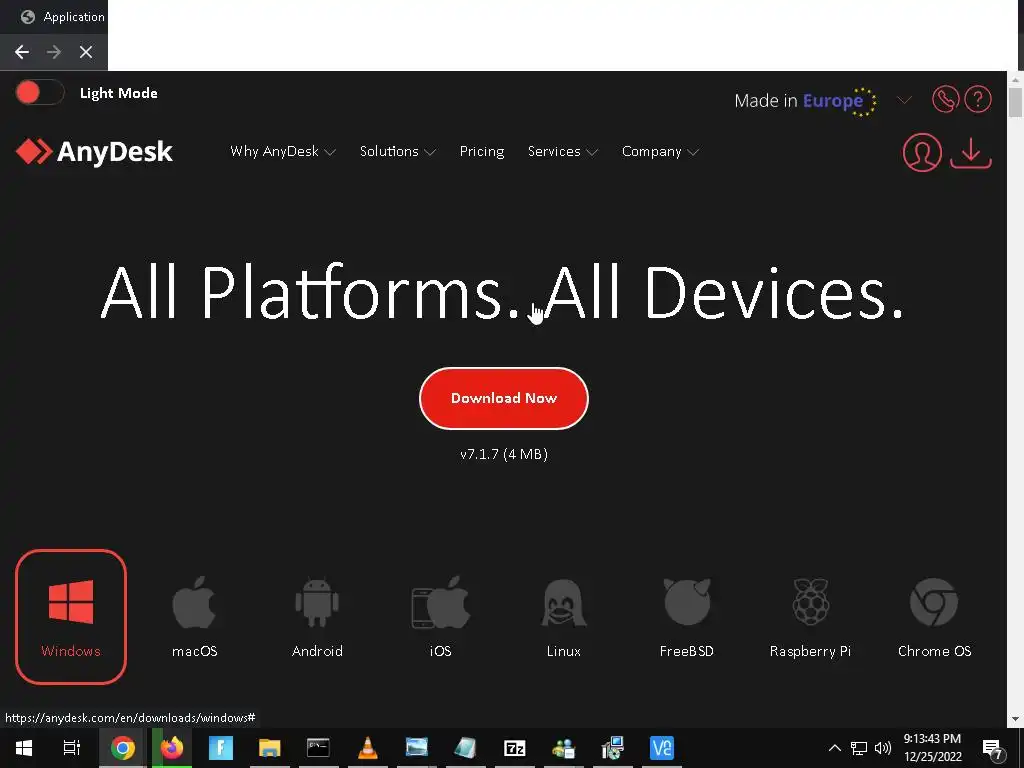Open the Pricing page
The height and width of the screenshot is (768, 1024).
(482, 152)
